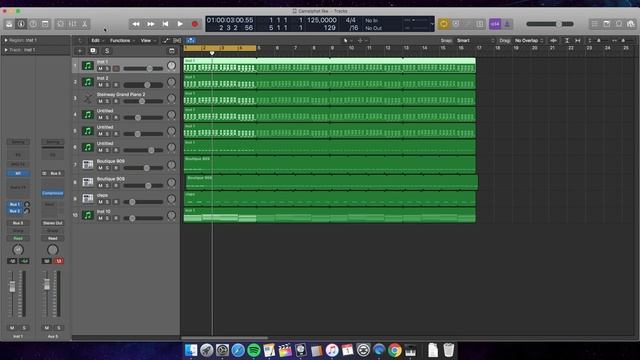This screenshot has height=360, width=640.
Task: Click the Setting button on Inst 1 strip
Action: 18,142
